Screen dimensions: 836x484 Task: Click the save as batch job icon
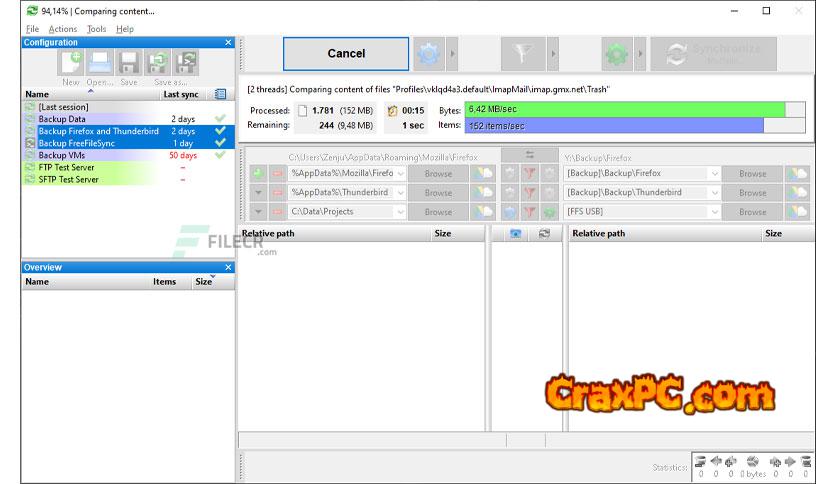[x=186, y=63]
